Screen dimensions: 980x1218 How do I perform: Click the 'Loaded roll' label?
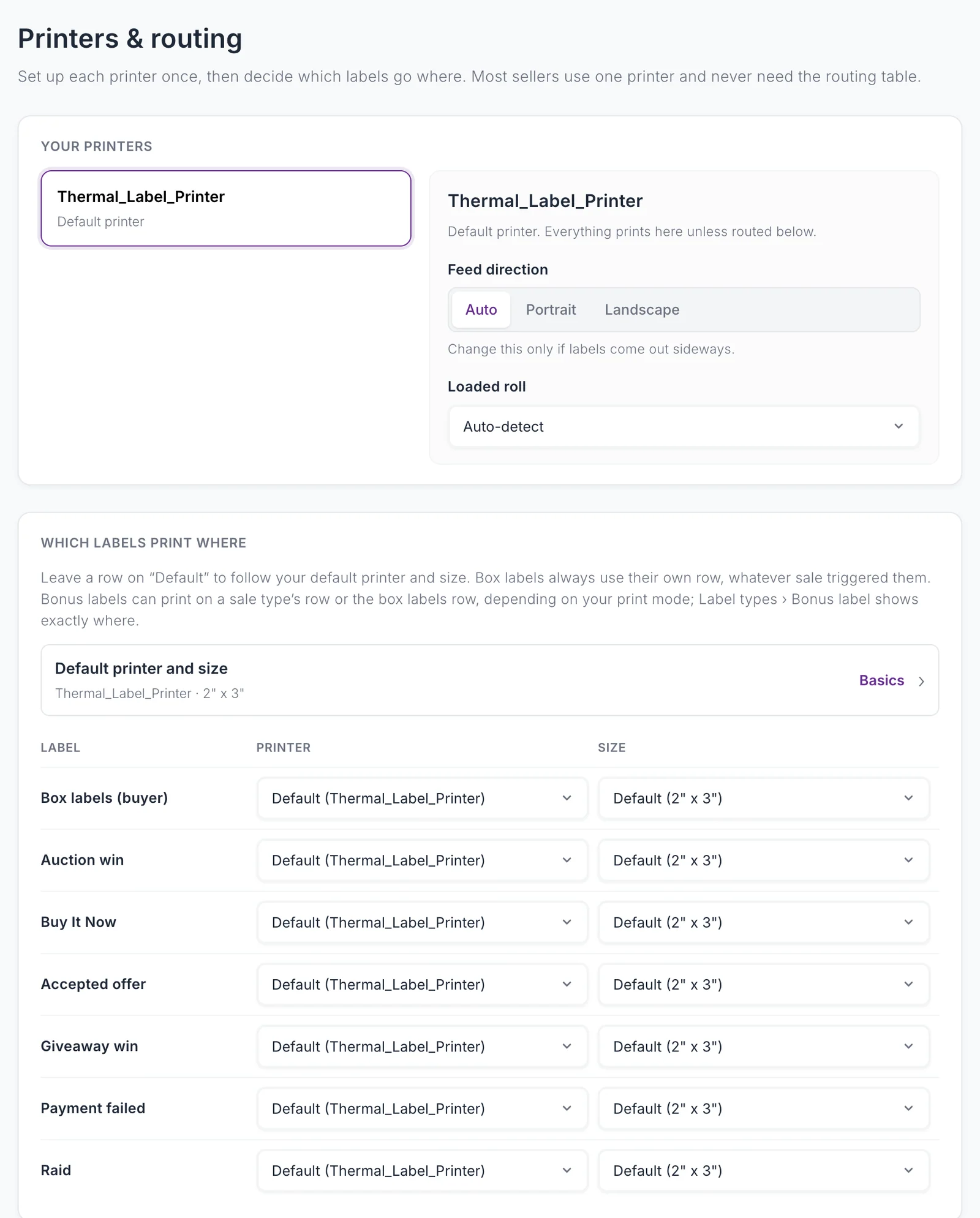tap(487, 386)
